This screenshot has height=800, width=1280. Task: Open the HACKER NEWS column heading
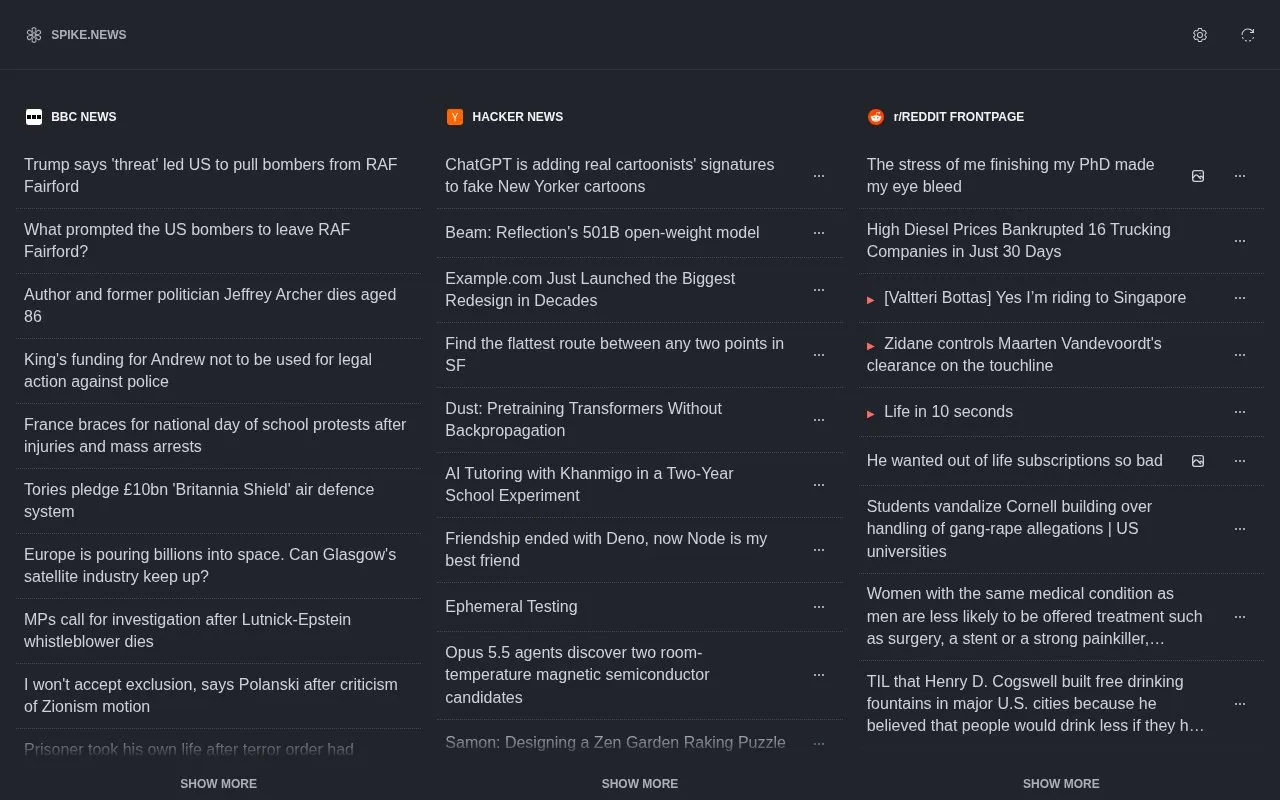[518, 117]
